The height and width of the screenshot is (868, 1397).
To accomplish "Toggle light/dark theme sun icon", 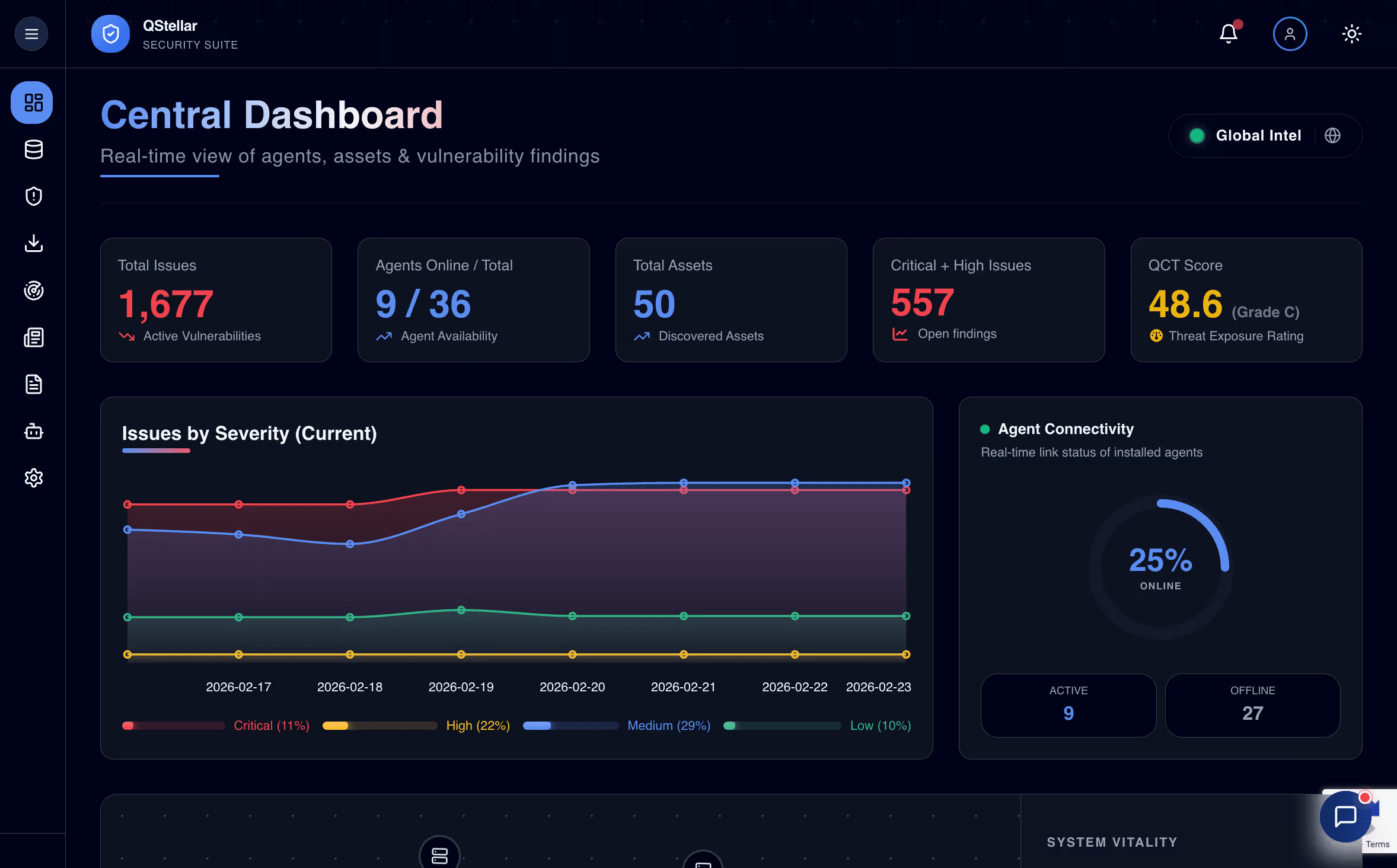I will click(1351, 34).
